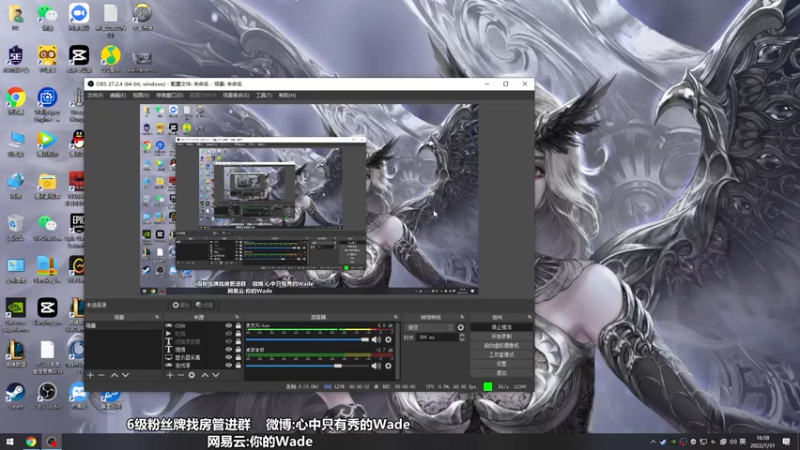This screenshot has width=800, height=450.
Task: Toggle lock on the last source row
Action: pyautogui.click(x=238, y=365)
